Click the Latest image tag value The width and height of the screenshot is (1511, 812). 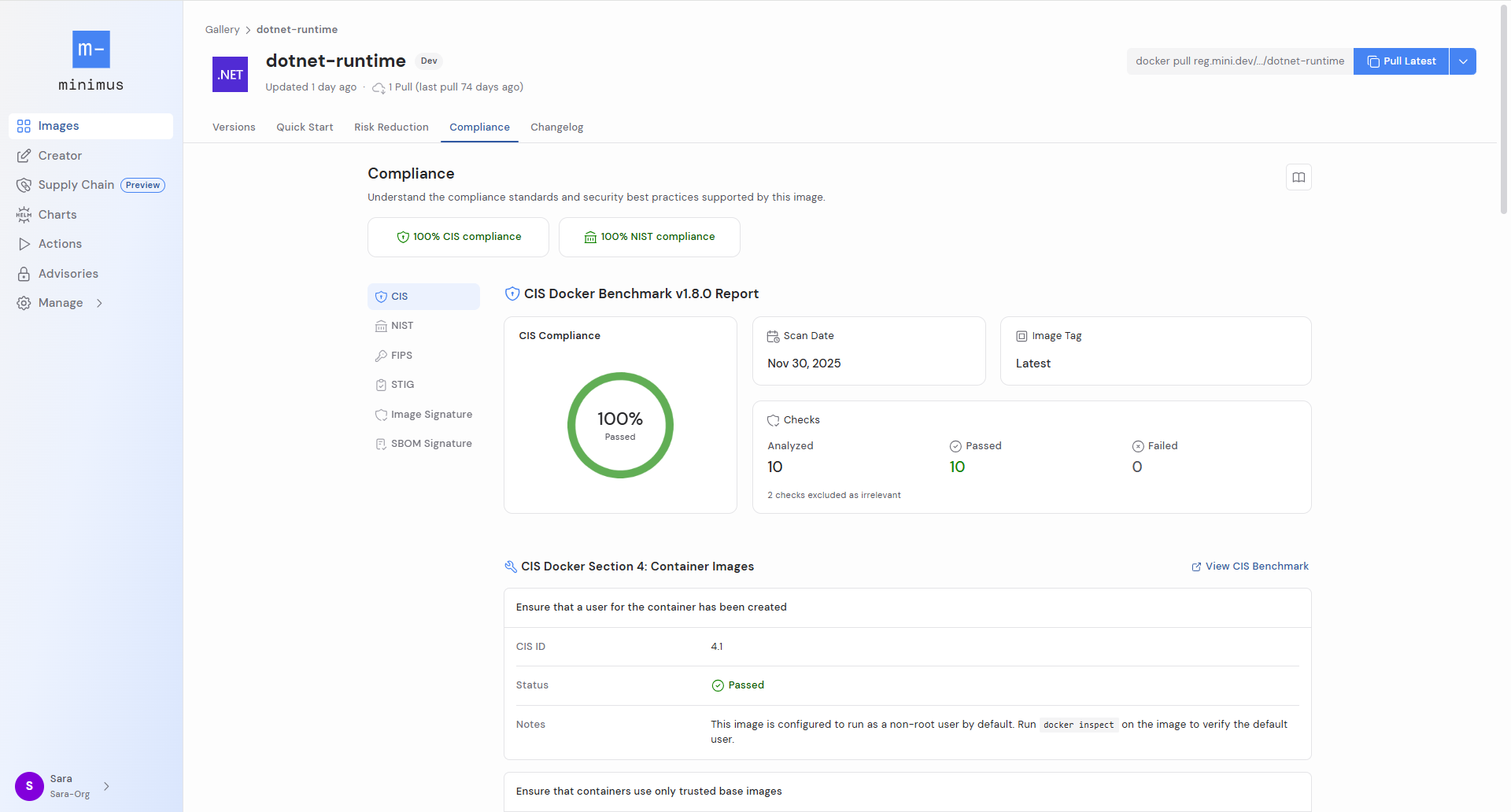click(x=1033, y=364)
